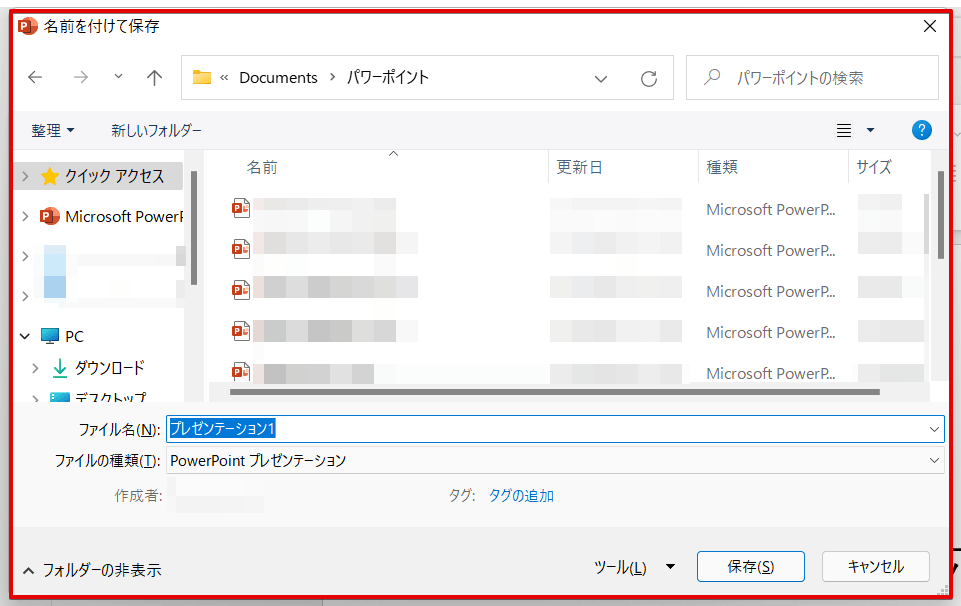Click vertical scrollbar of file list

click(x=941, y=214)
